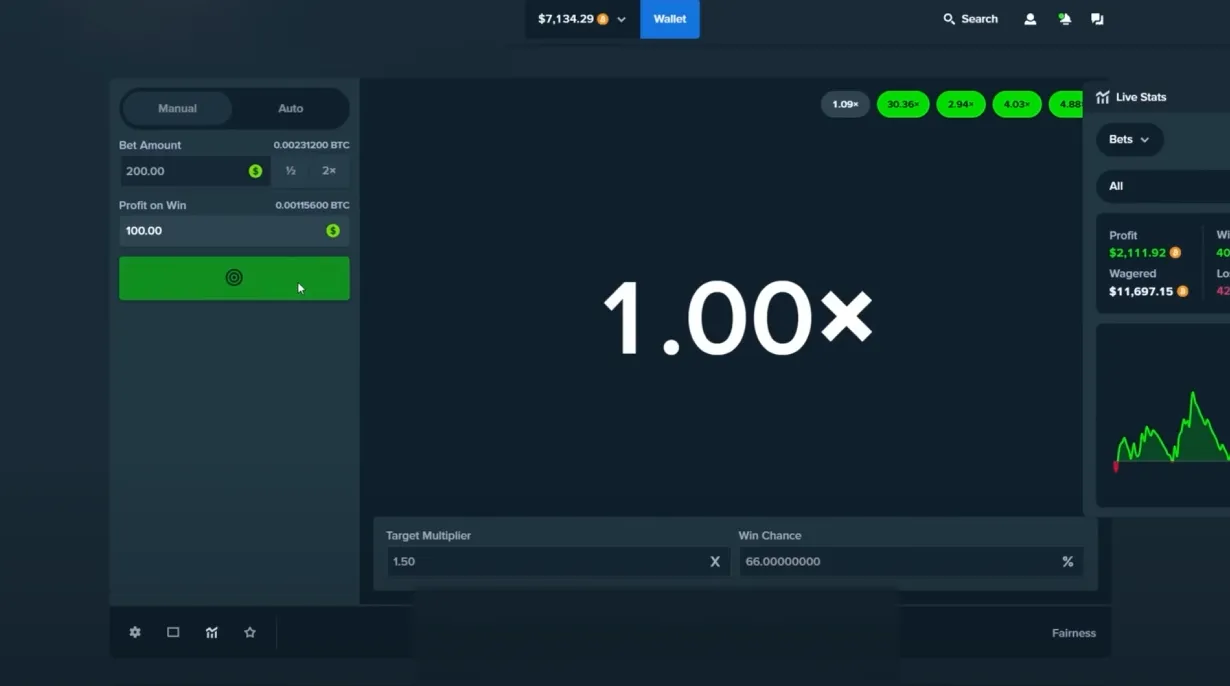Favorite the game with the star icon
This screenshot has width=1230, height=686.
point(250,633)
